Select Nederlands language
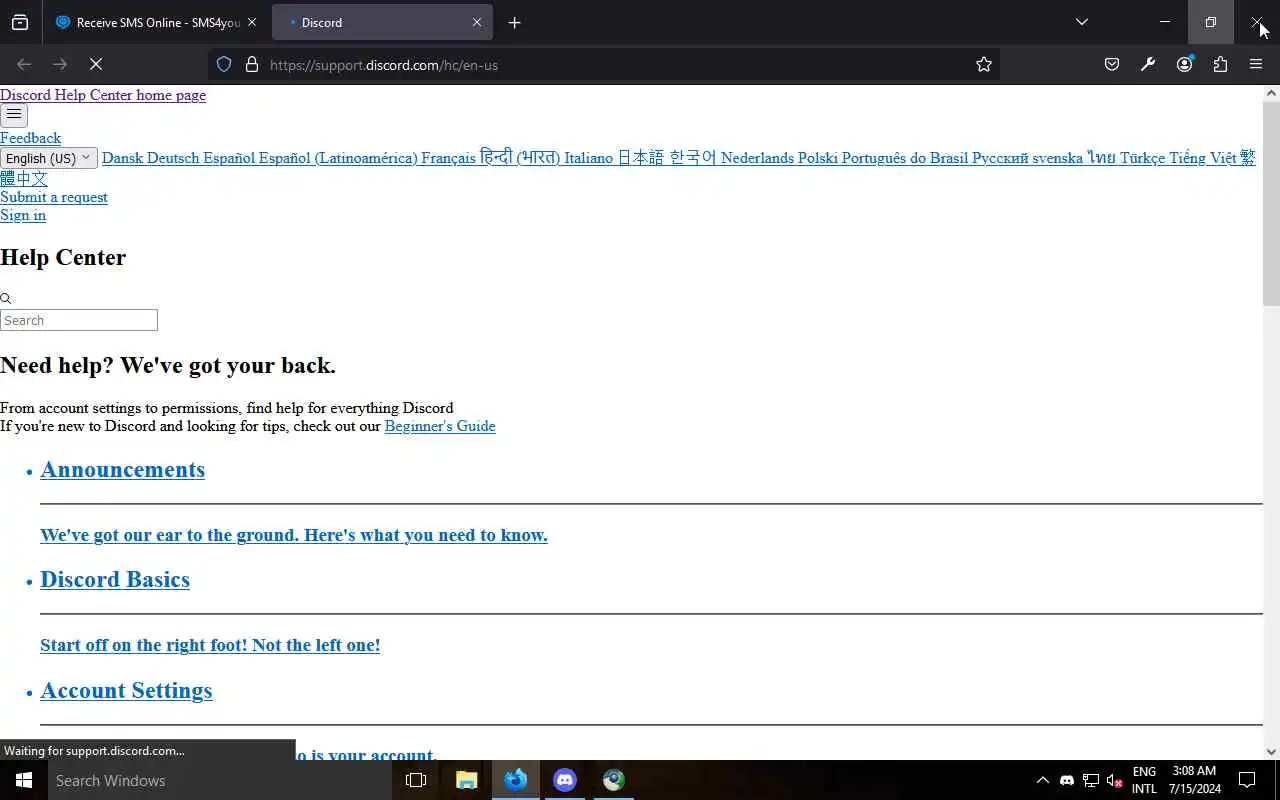Viewport: 1280px width, 800px height. pyautogui.click(x=757, y=158)
